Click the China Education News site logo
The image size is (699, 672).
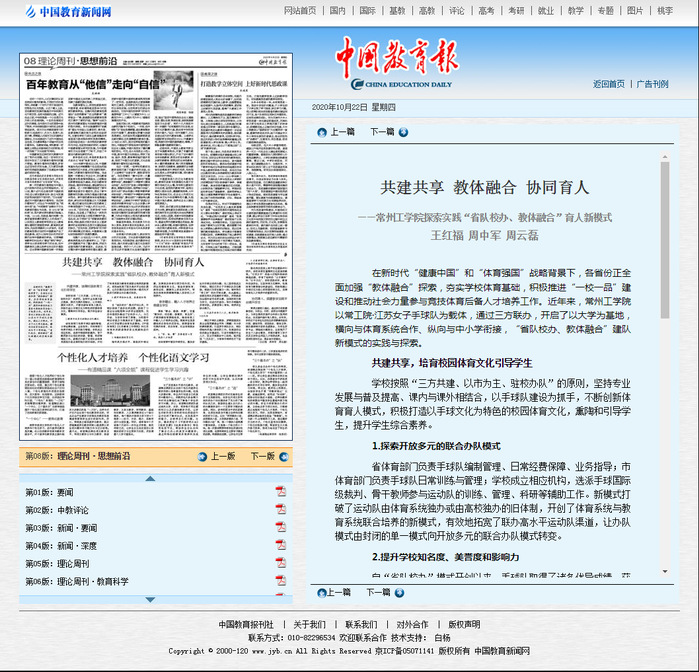pyautogui.click(x=60, y=12)
